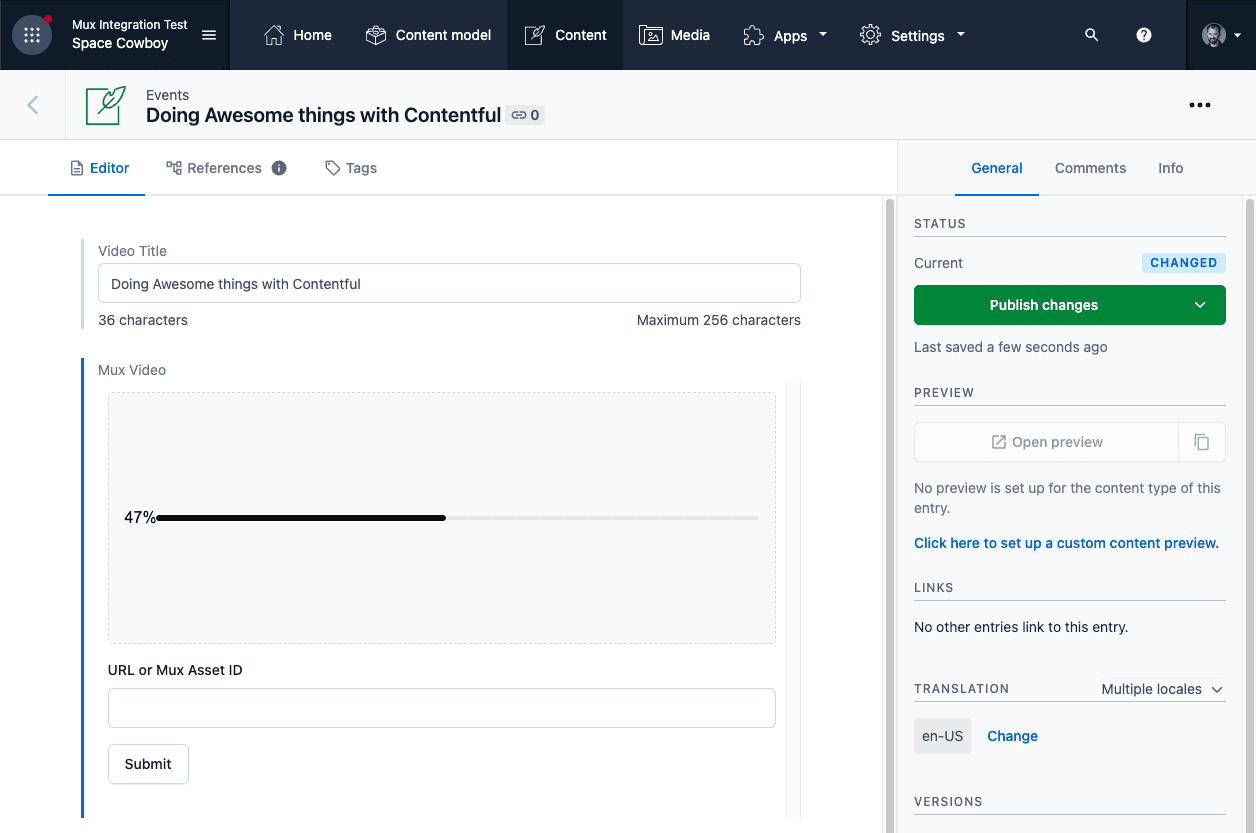Click the 'Last saved a few seconds ago' text
This screenshot has width=1256, height=833.
pyautogui.click(x=1010, y=347)
